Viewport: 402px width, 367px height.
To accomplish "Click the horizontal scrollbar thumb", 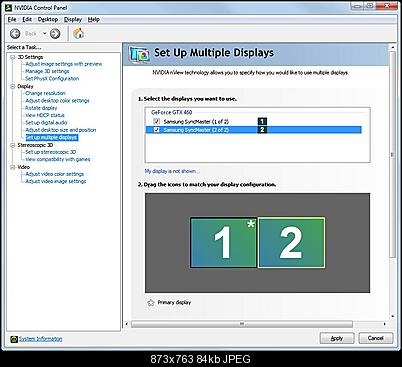I will point(242,324).
